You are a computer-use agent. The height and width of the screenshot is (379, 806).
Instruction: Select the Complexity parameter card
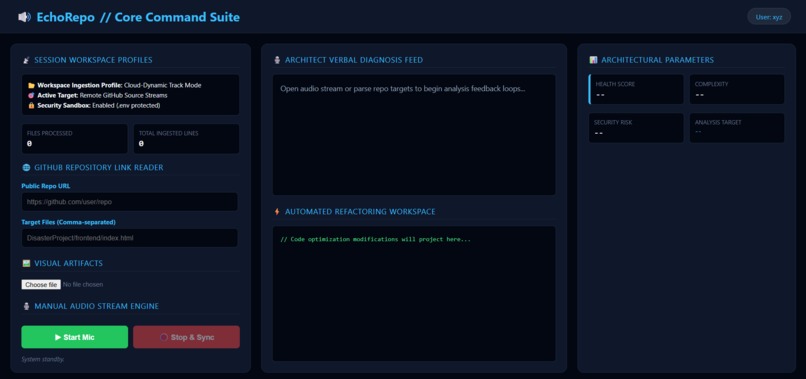pyautogui.click(x=737, y=89)
